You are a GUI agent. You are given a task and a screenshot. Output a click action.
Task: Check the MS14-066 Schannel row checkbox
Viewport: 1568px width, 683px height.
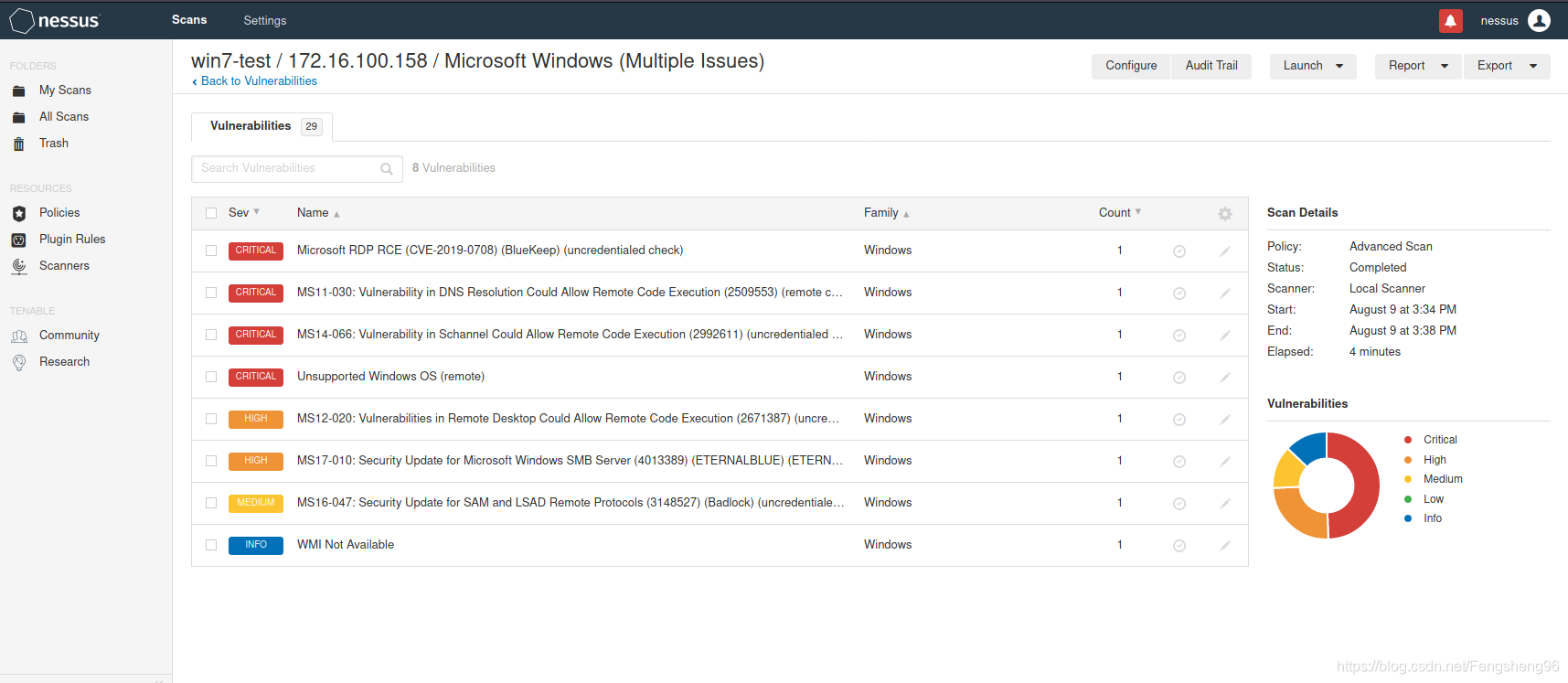click(x=211, y=335)
